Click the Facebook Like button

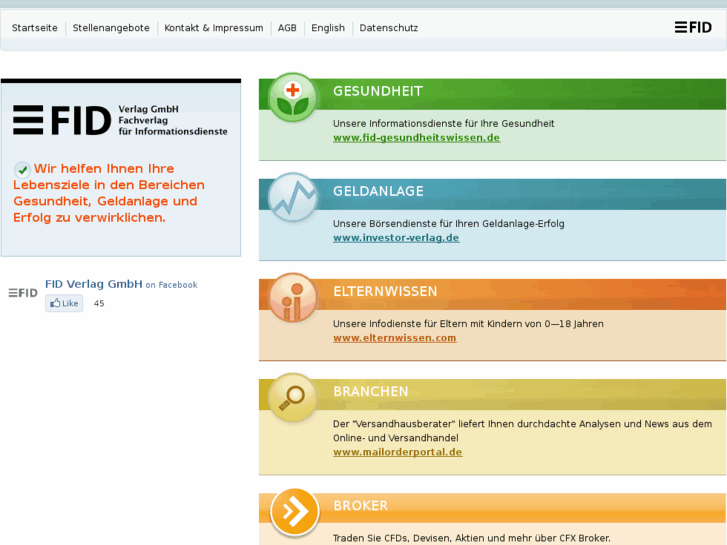64,303
